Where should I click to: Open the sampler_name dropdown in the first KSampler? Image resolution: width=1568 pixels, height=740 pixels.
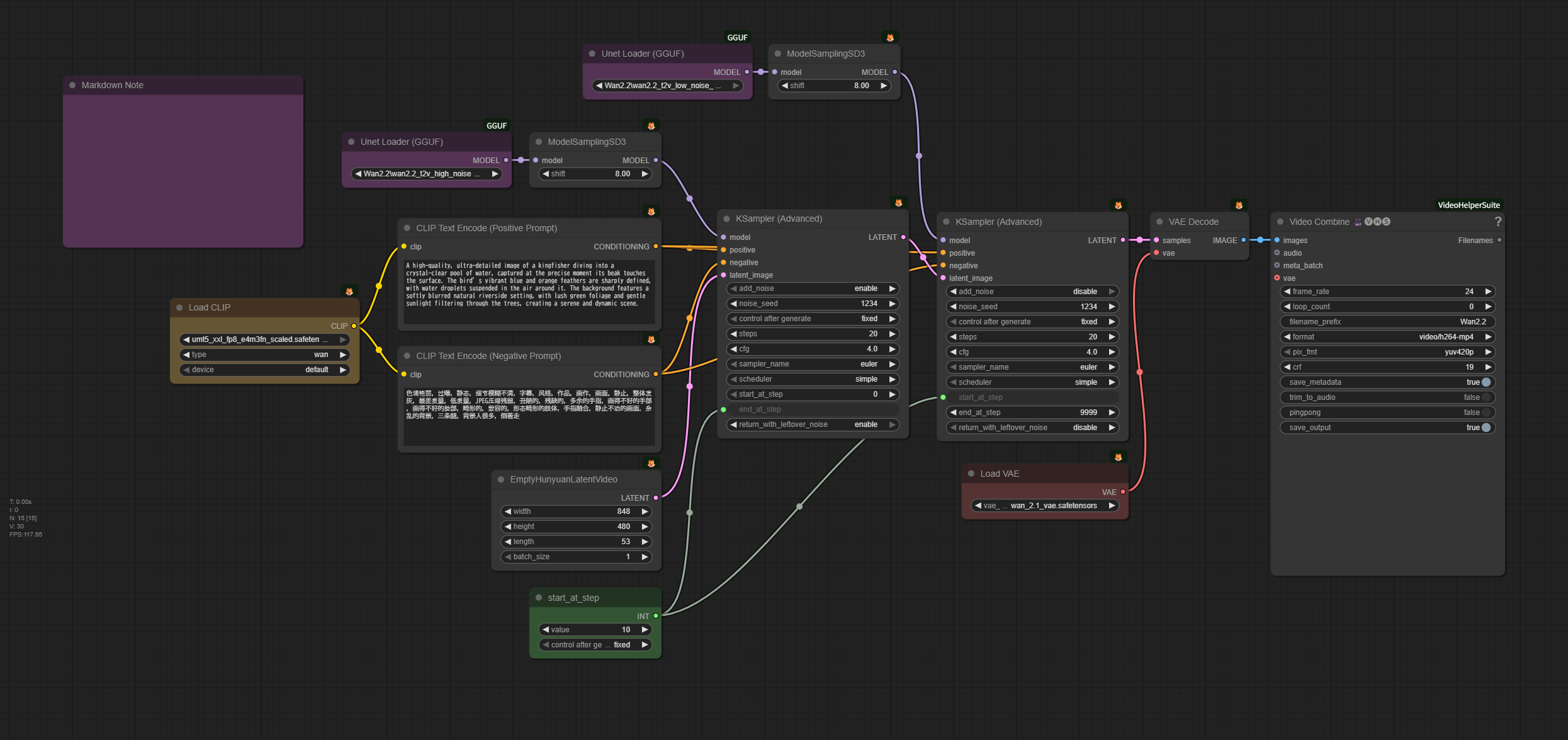pos(812,364)
